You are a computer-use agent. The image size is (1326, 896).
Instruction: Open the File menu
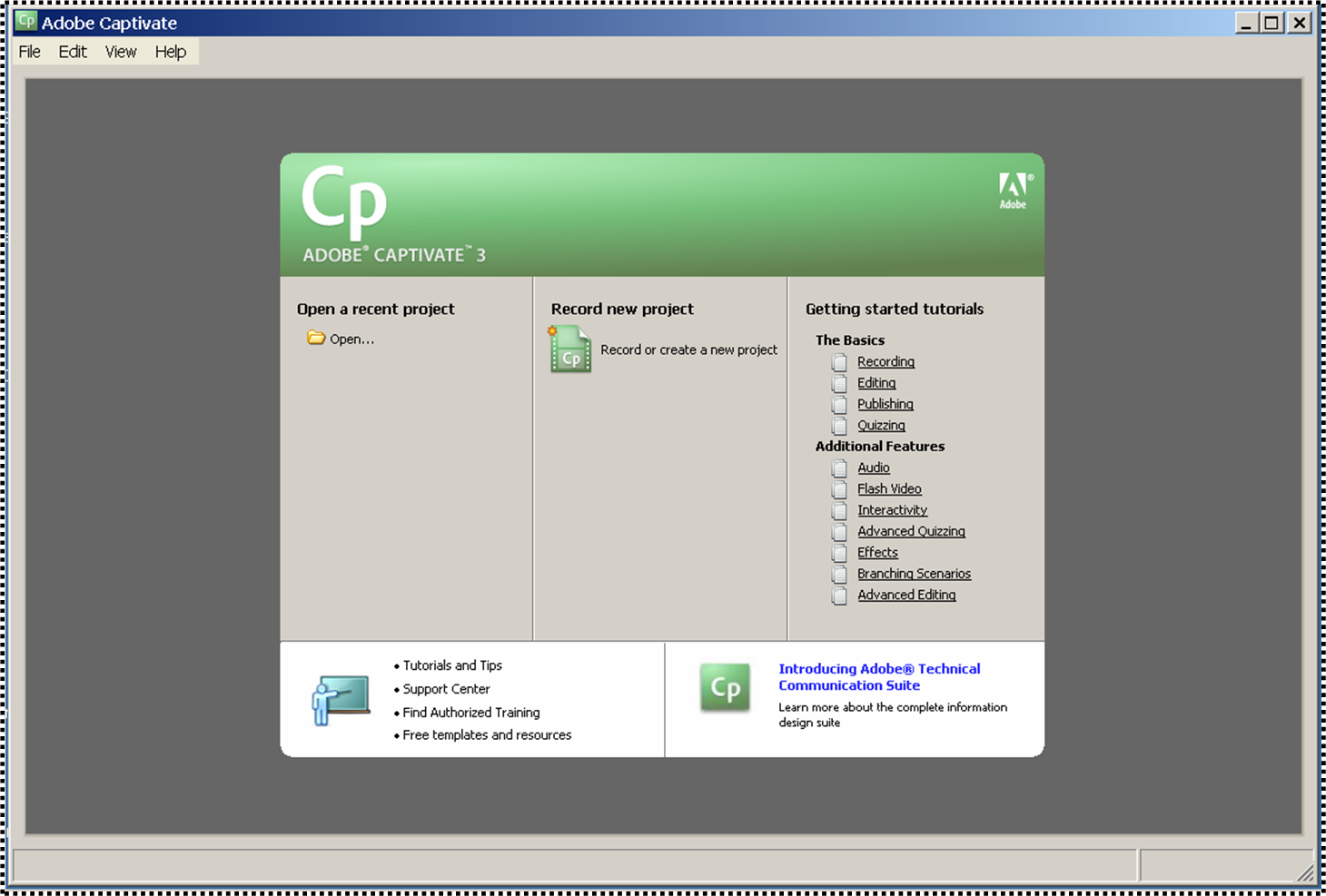point(30,52)
